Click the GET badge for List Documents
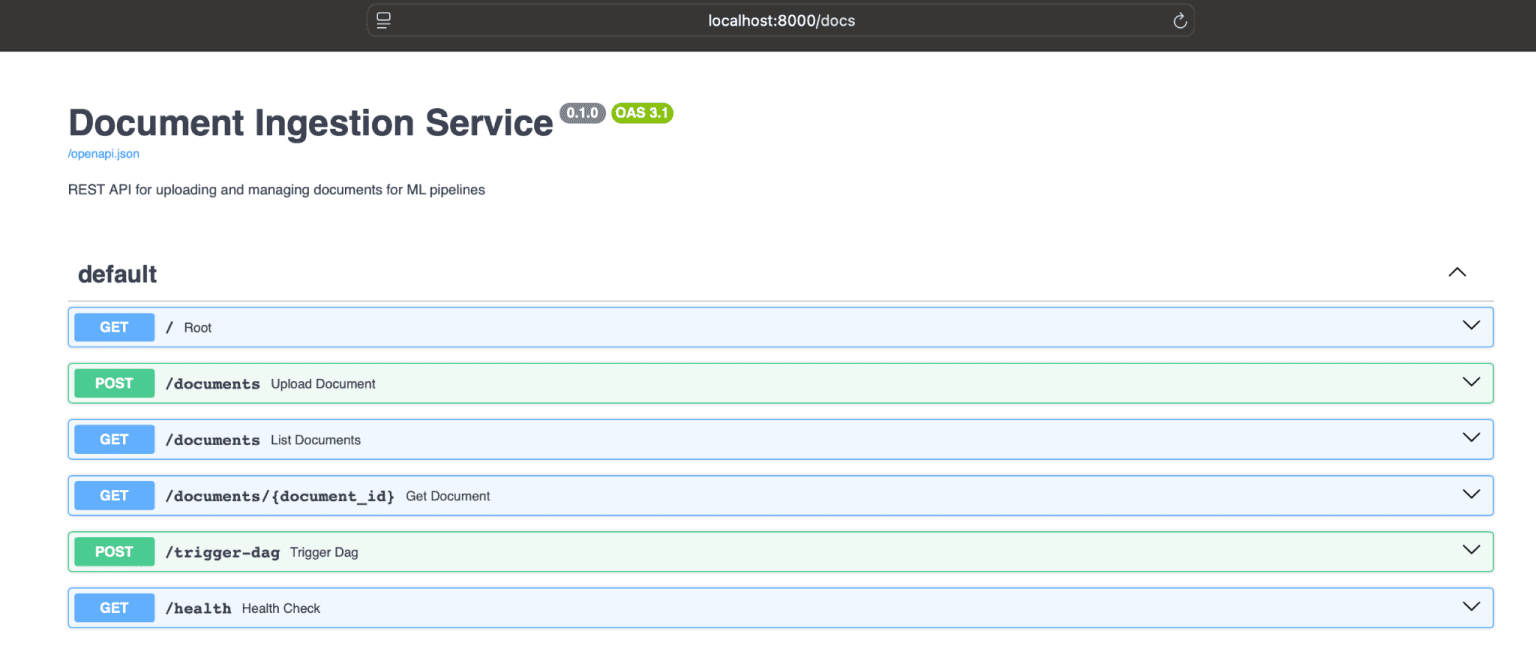This screenshot has height=655, width=1536. [x=114, y=439]
